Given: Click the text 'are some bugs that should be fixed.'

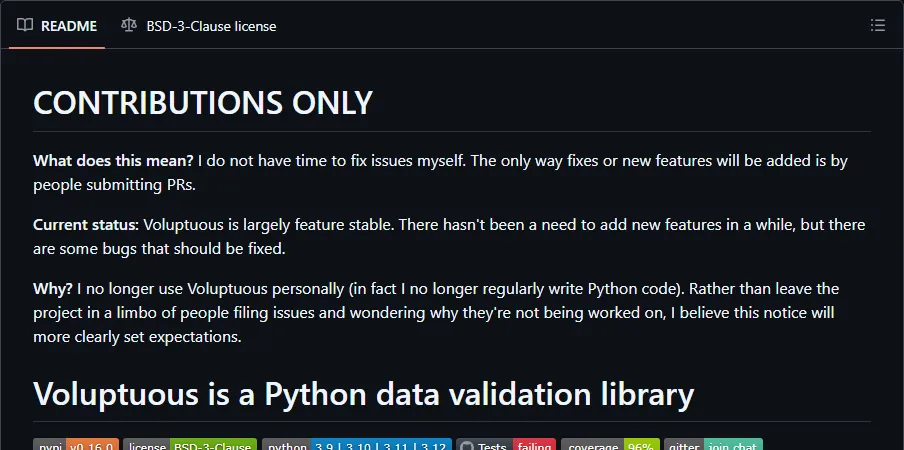Looking at the screenshot, I should coord(159,249).
